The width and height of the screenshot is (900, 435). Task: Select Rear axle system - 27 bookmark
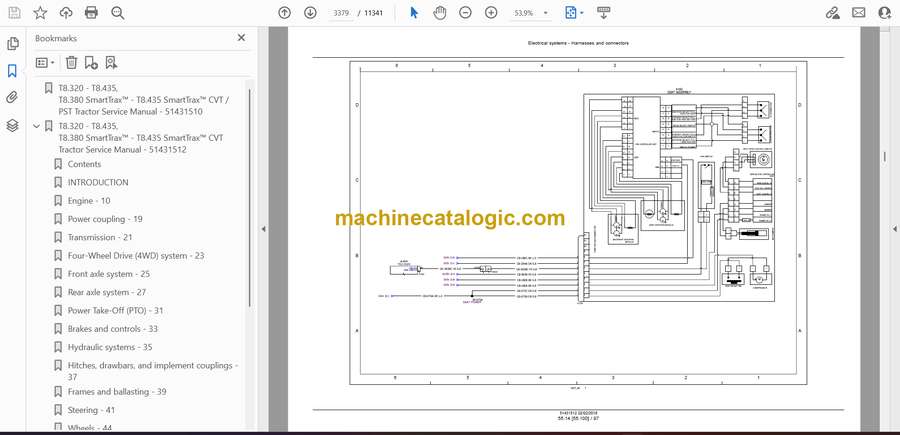107,292
